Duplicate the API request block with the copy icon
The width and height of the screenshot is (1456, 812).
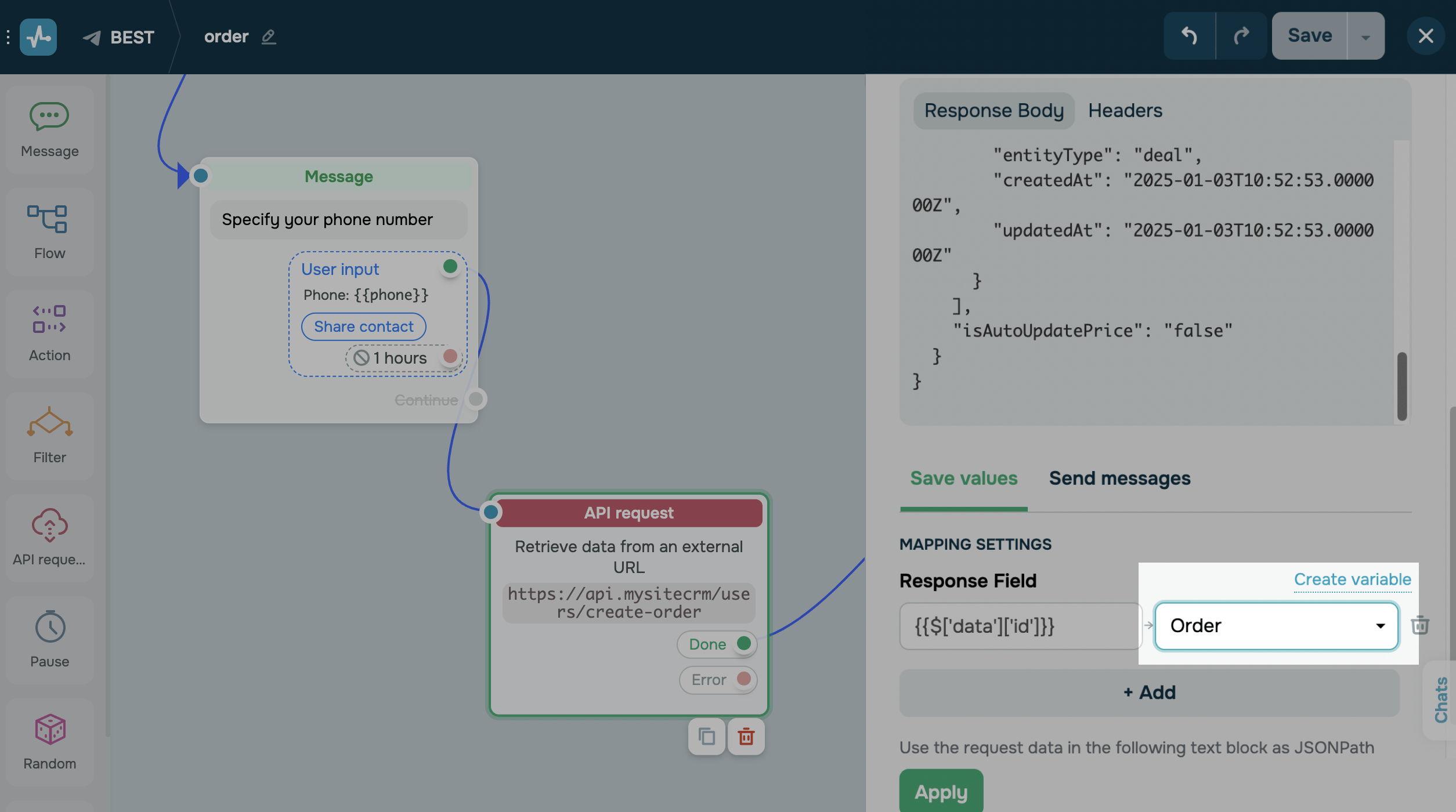pyautogui.click(x=706, y=737)
